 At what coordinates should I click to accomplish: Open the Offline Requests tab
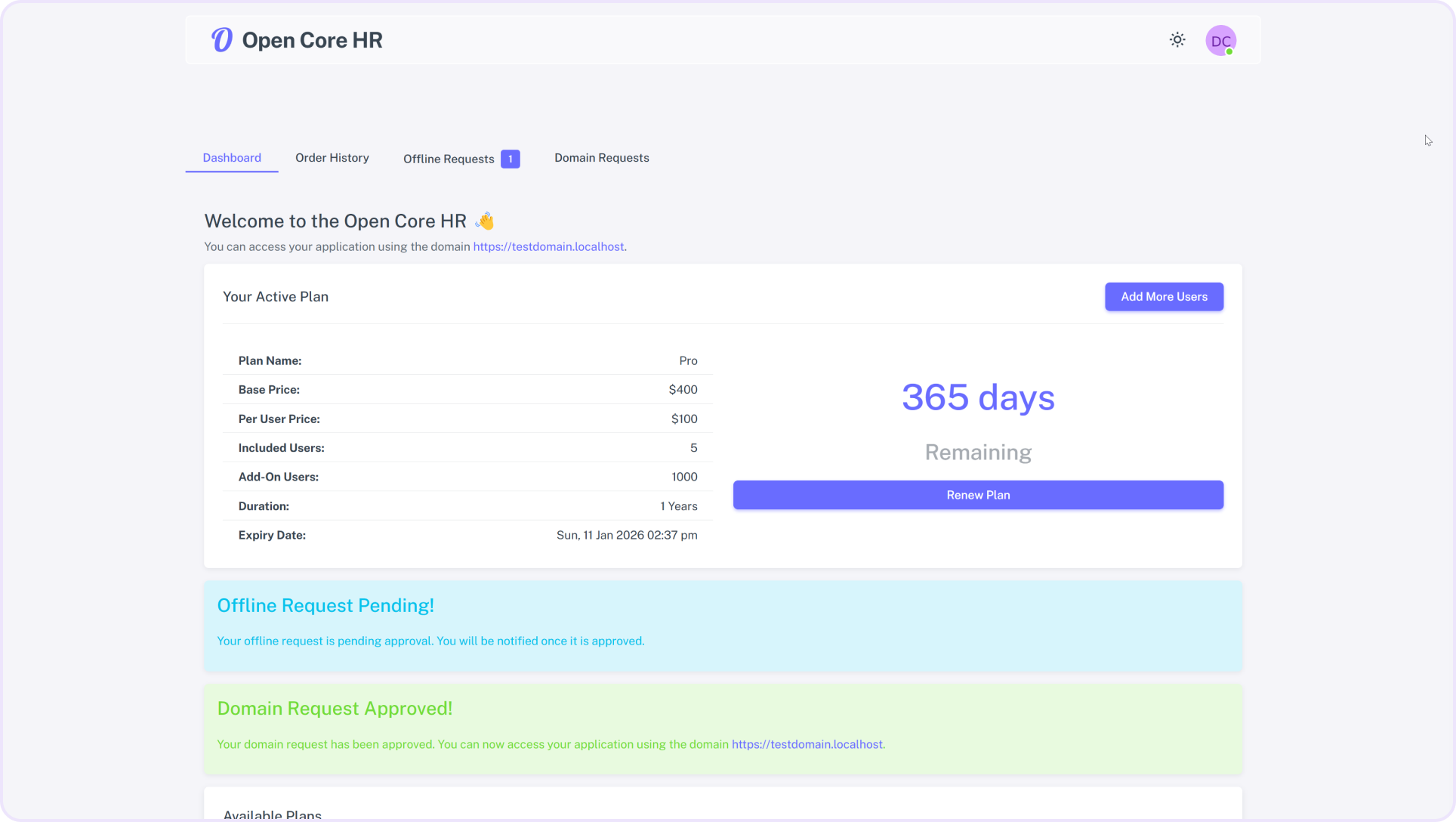point(448,159)
